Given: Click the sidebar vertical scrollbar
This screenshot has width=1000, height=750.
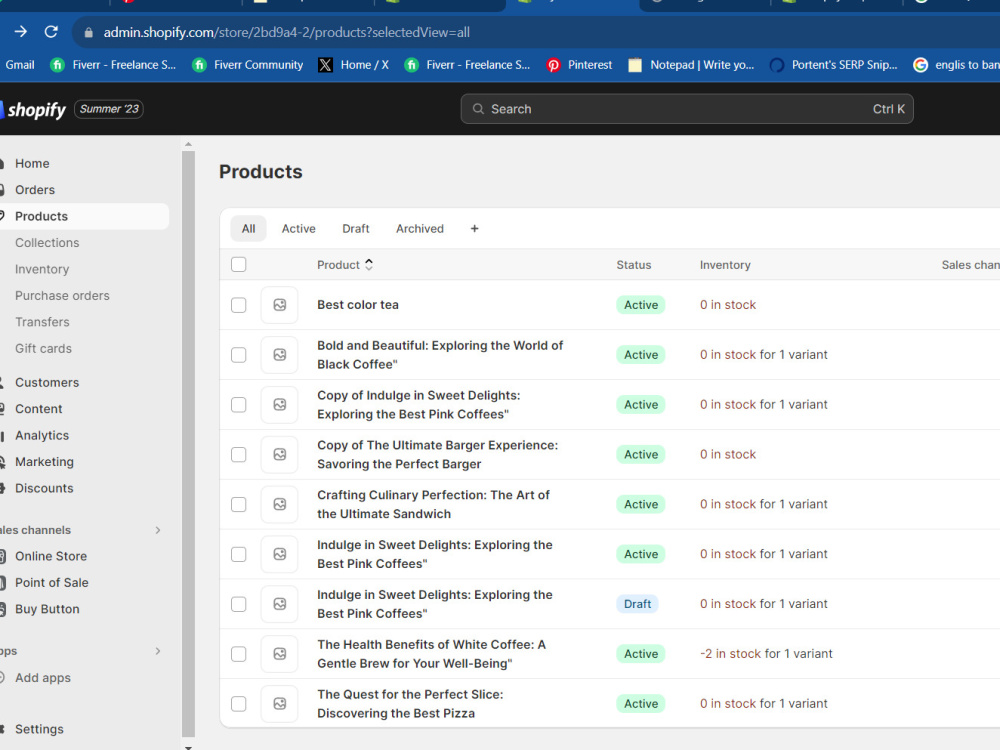Looking at the screenshot, I should [x=188, y=443].
